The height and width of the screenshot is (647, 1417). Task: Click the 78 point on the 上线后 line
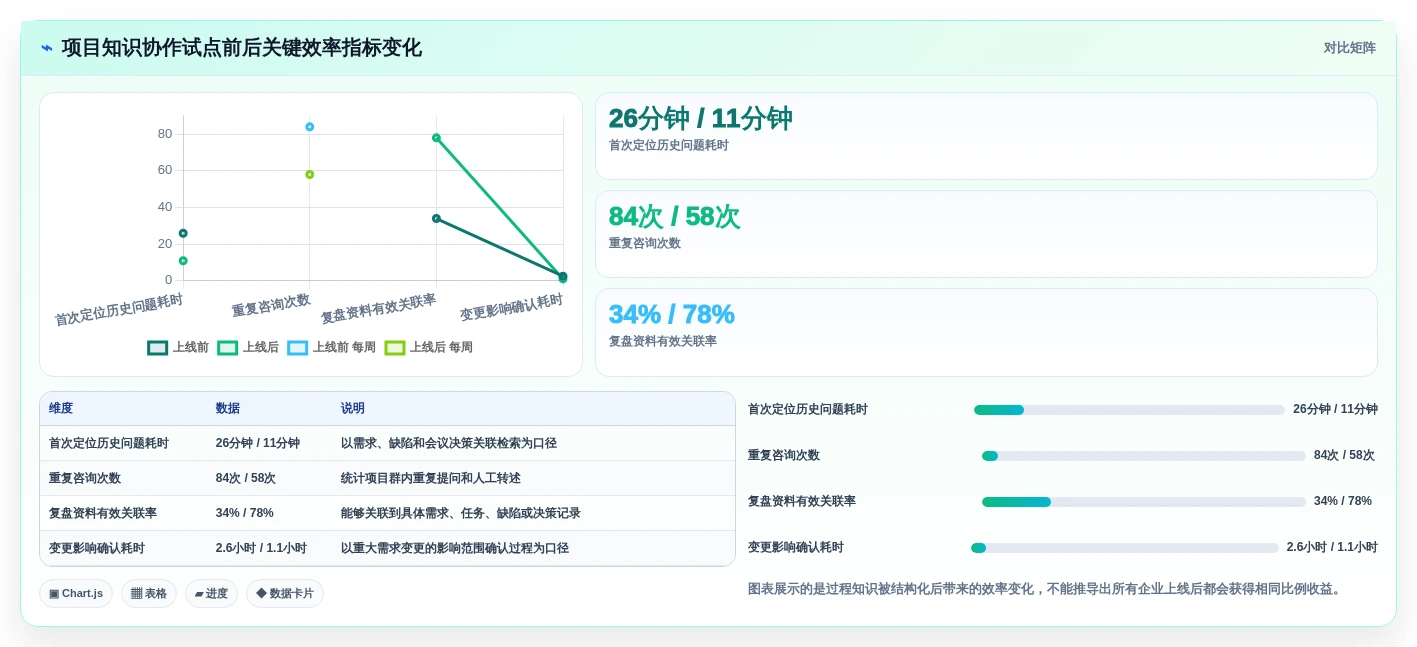(436, 138)
